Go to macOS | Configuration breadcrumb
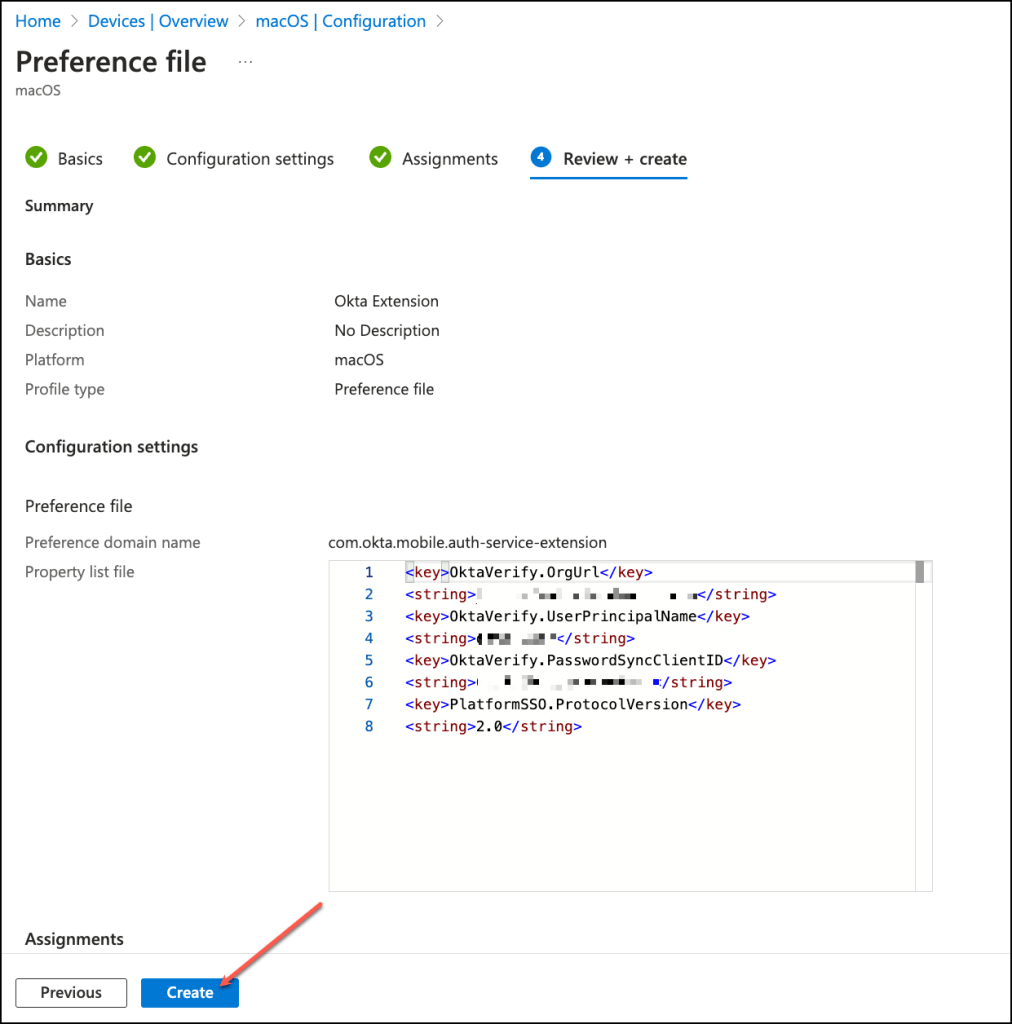1012x1024 pixels. (340, 21)
